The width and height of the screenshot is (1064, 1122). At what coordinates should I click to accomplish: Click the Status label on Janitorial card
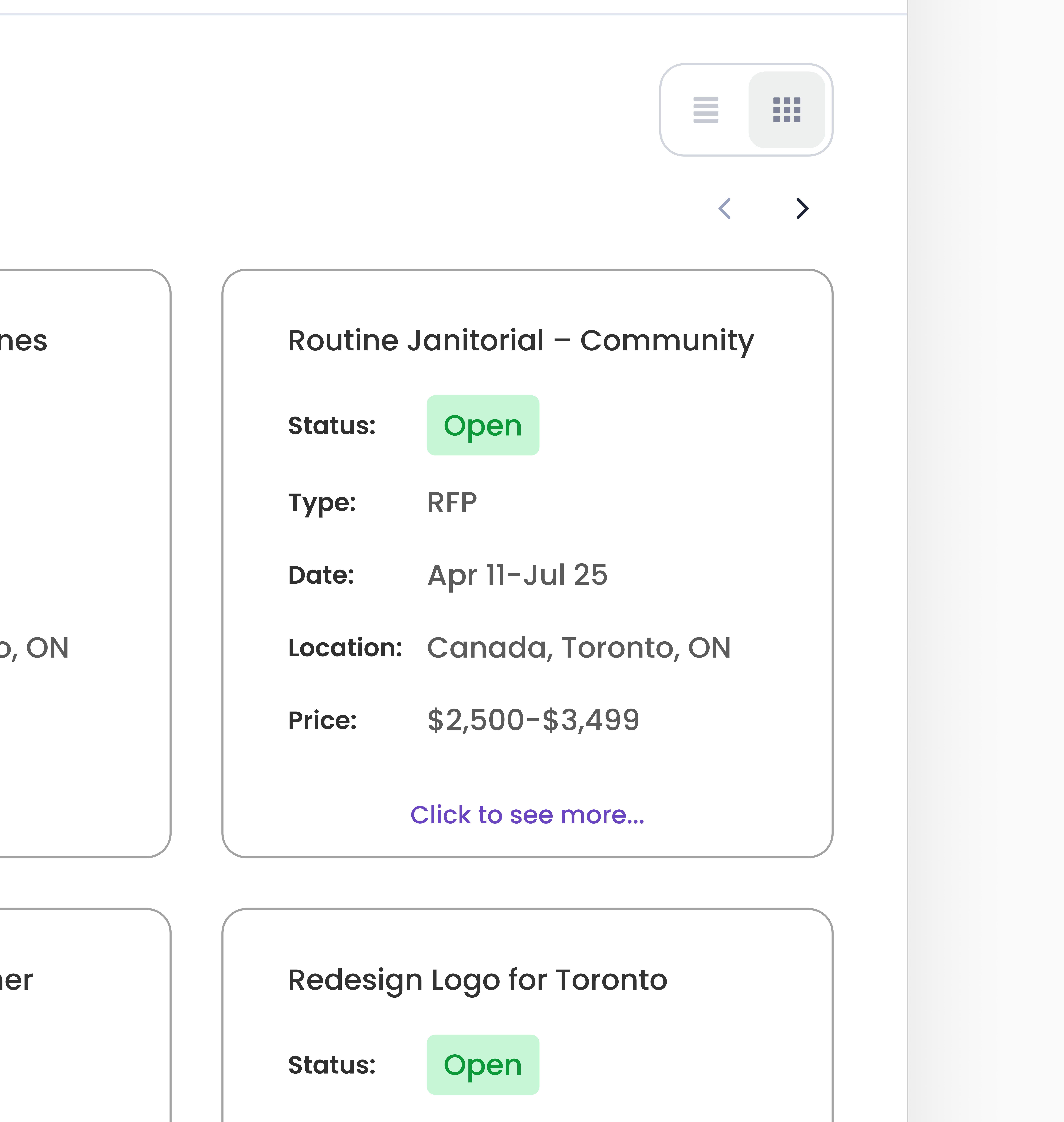tap(332, 425)
